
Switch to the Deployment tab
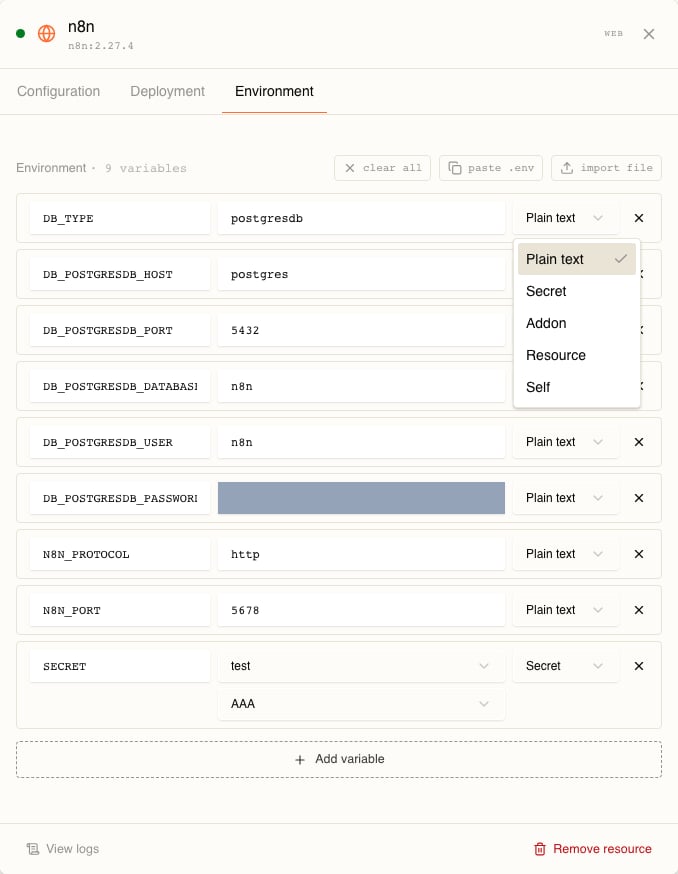pyautogui.click(x=167, y=91)
